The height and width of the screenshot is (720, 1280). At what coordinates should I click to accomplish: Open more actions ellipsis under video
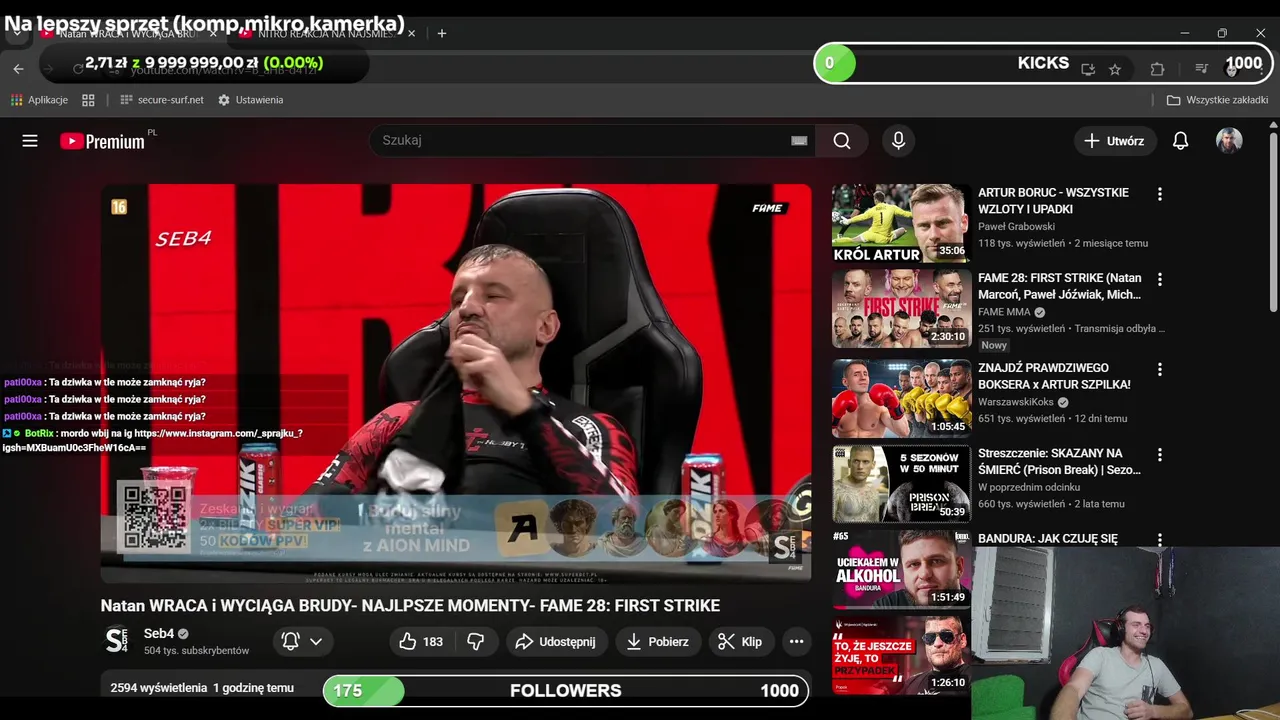(x=796, y=642)
